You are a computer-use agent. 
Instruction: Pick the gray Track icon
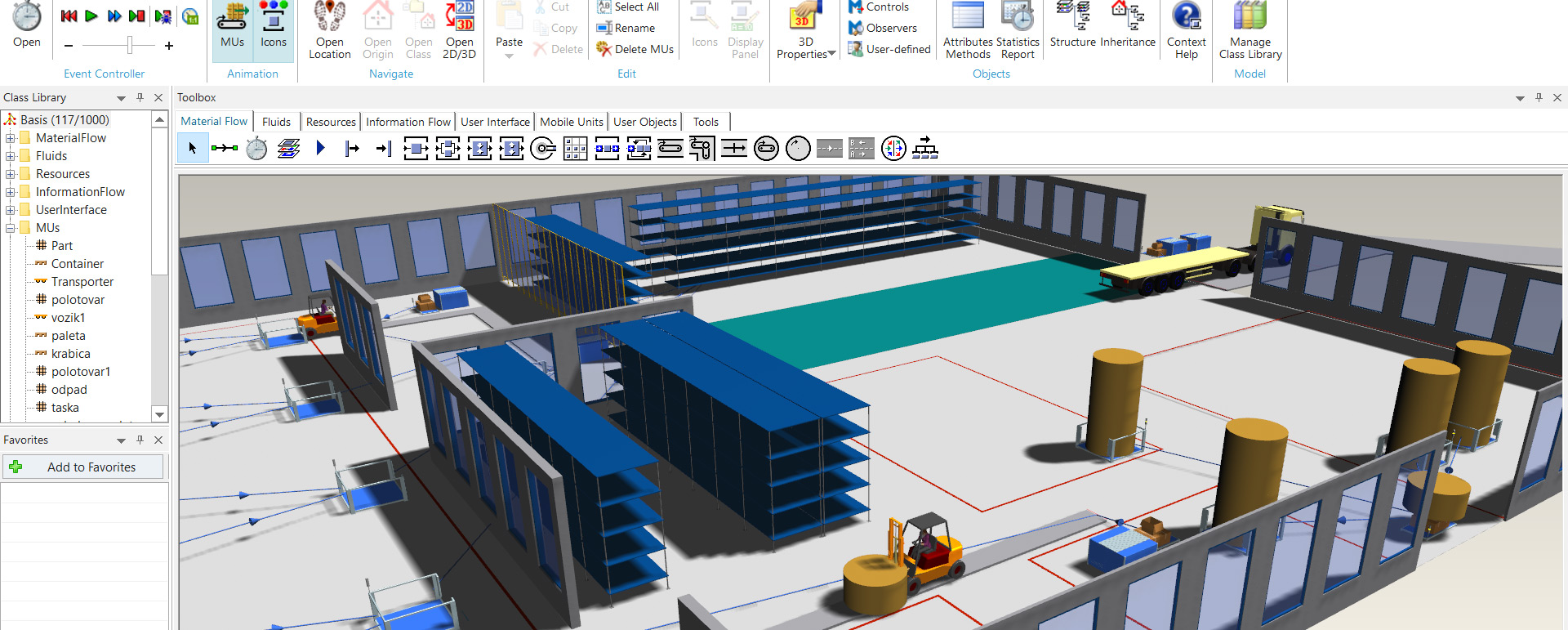(830, 148)
